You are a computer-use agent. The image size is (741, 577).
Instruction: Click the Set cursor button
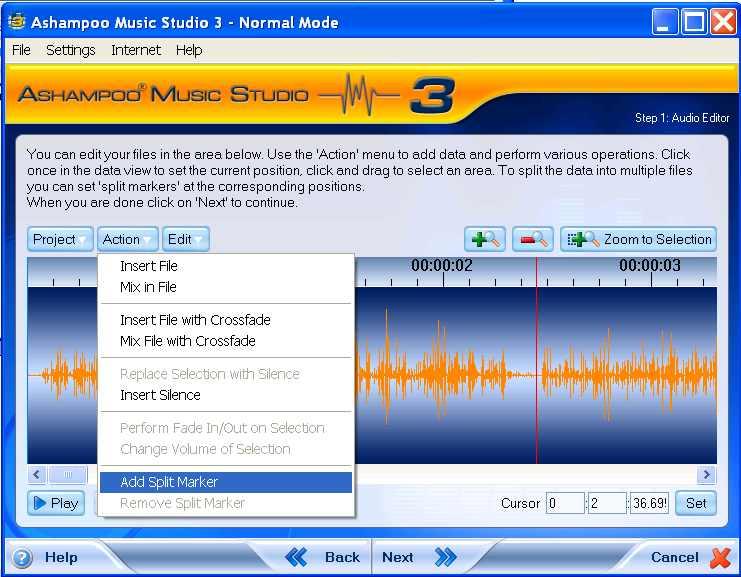click(x=696, y=503)
